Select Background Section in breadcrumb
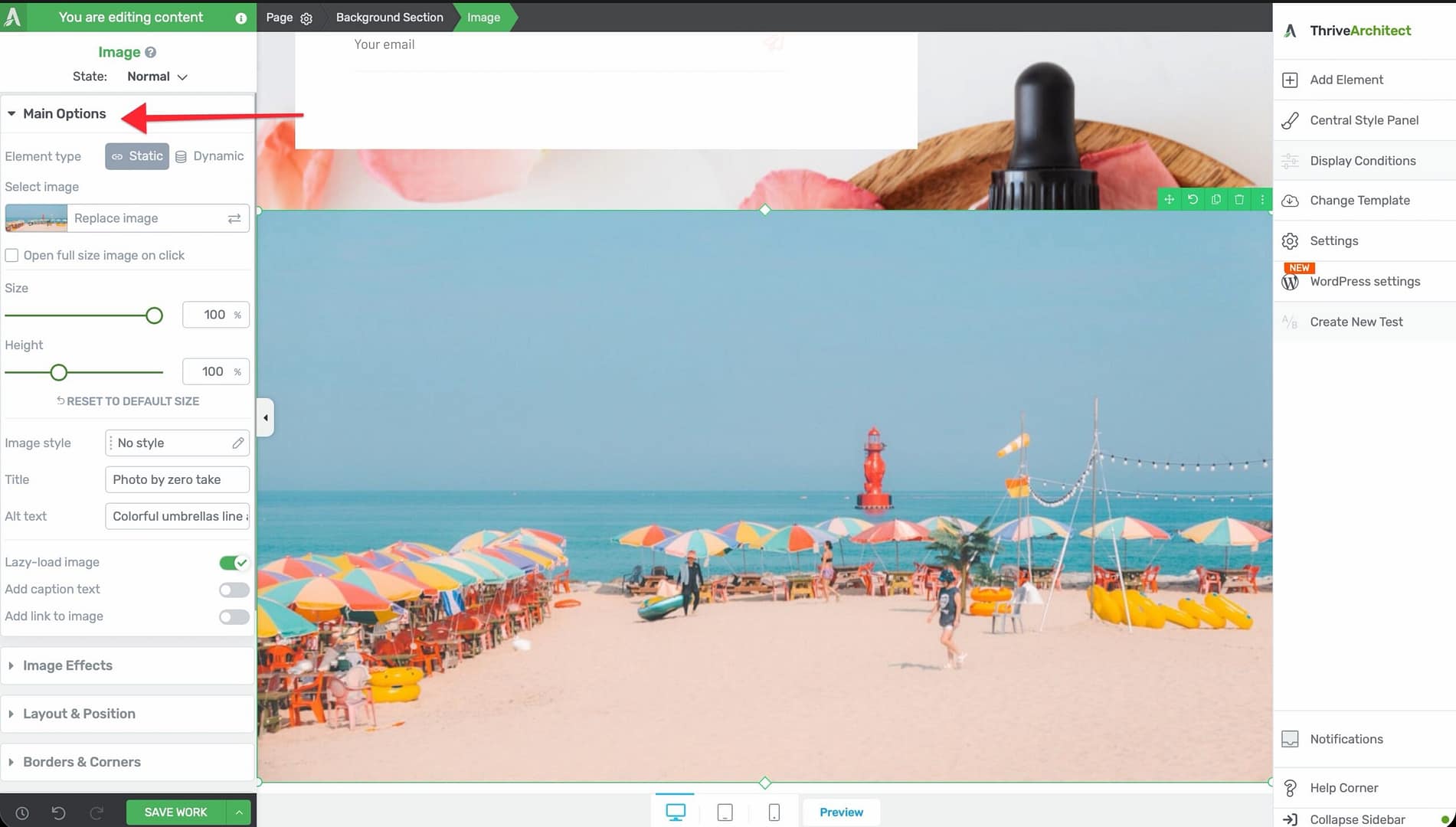The width and height of the screenshot is (1456, 827). point(389,17)
